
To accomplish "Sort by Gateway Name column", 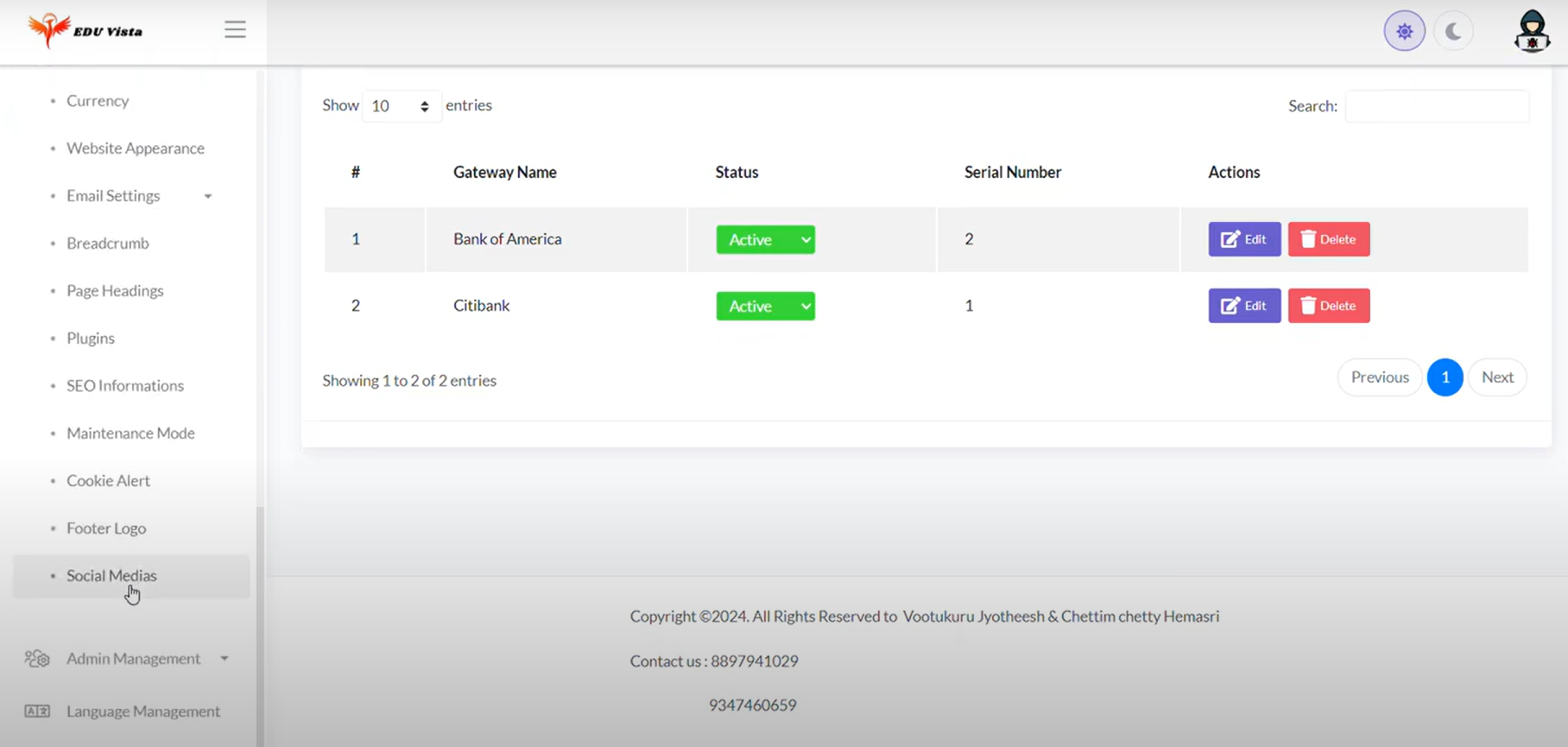I will pos(505,172).
